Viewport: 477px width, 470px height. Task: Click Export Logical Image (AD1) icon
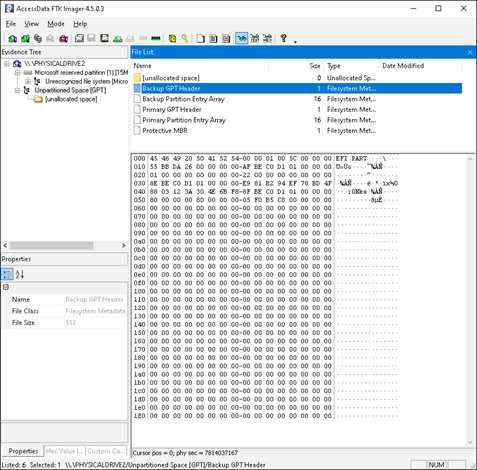pos(104,38)
